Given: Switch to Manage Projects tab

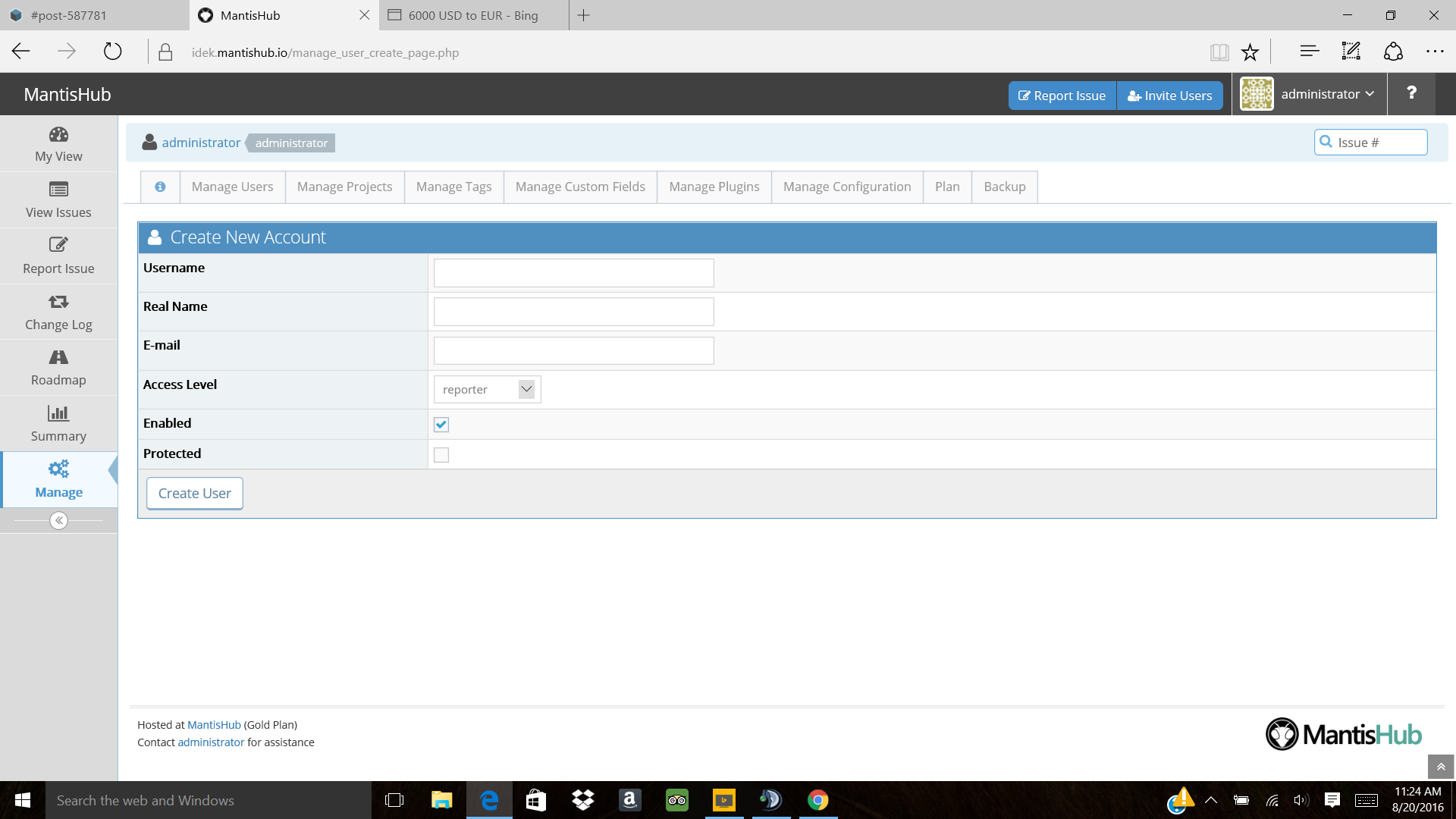Looking at the screenshot, I should pyautogui.click(x=344, y=187).
